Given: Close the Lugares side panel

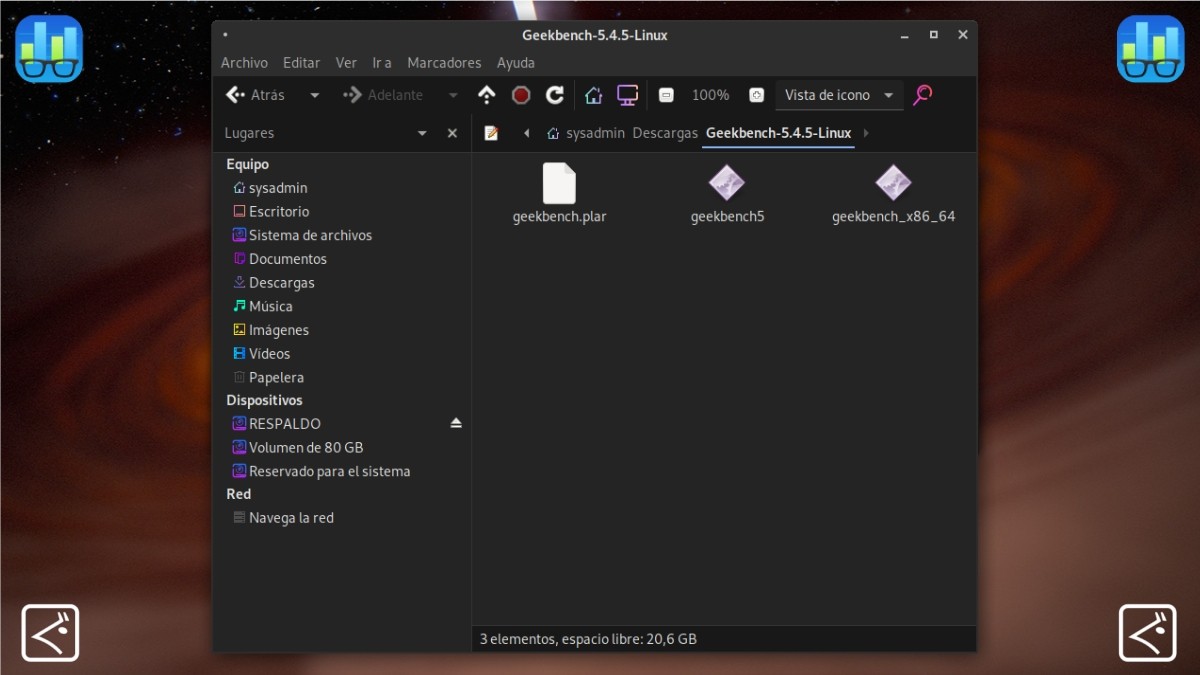Looking at the screenshot, I should coord(452,133).
